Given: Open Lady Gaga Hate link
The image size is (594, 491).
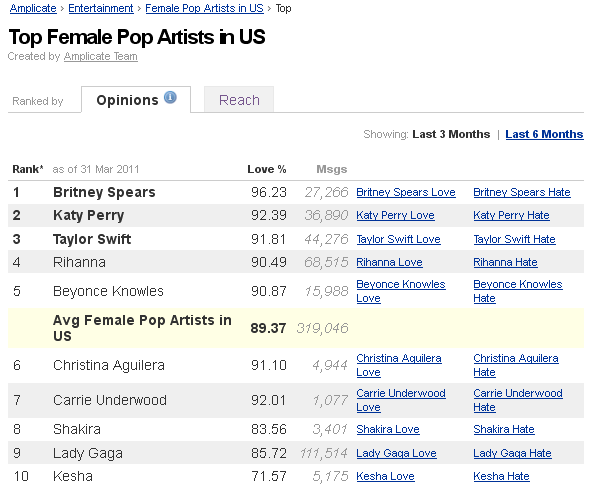Looking at the screenshot, I should (512, 453).
